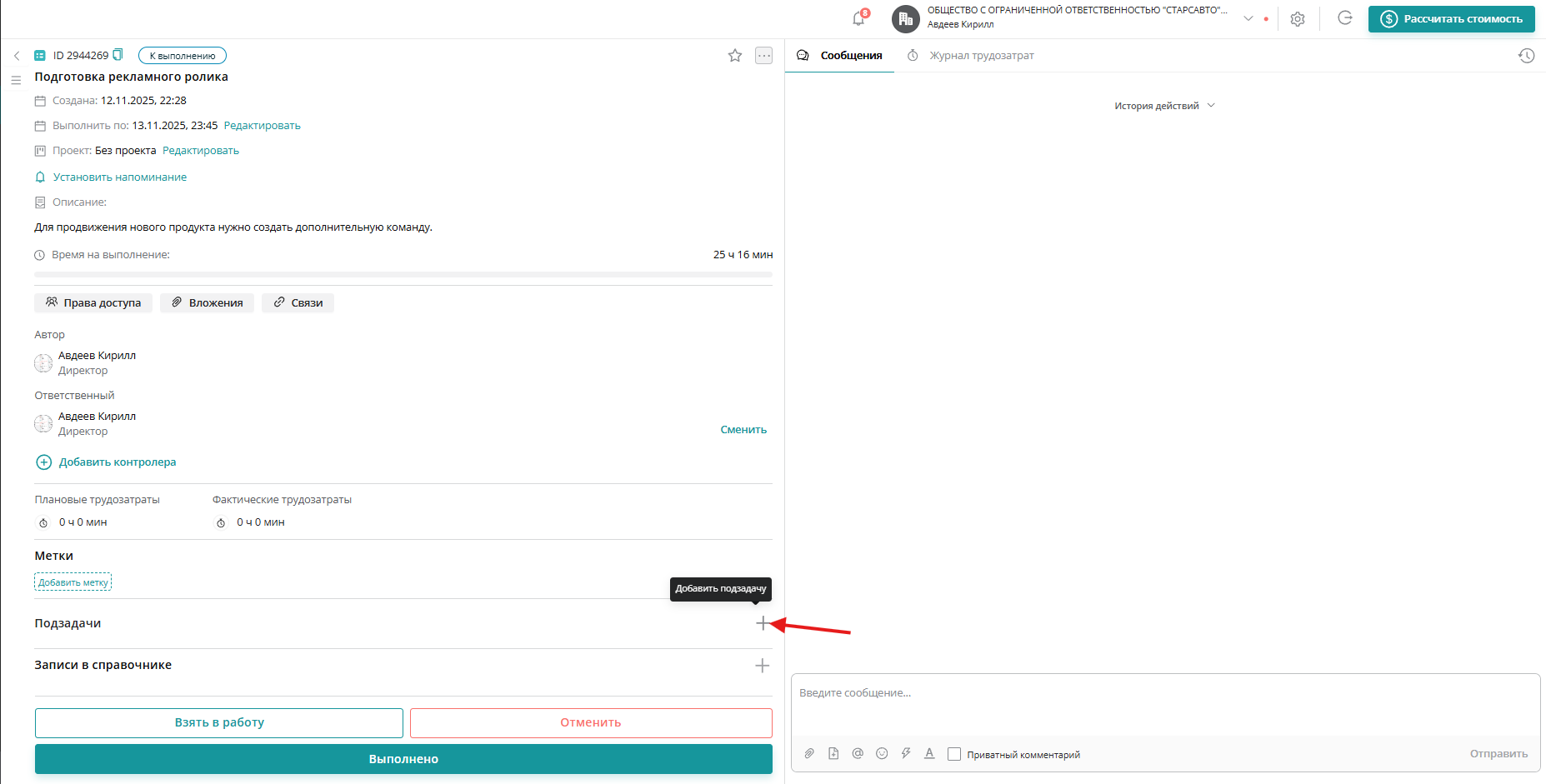Screen dimensions: 1546x784
Task: Expand the company account dropdown chevron
Action: point(1248,18)
